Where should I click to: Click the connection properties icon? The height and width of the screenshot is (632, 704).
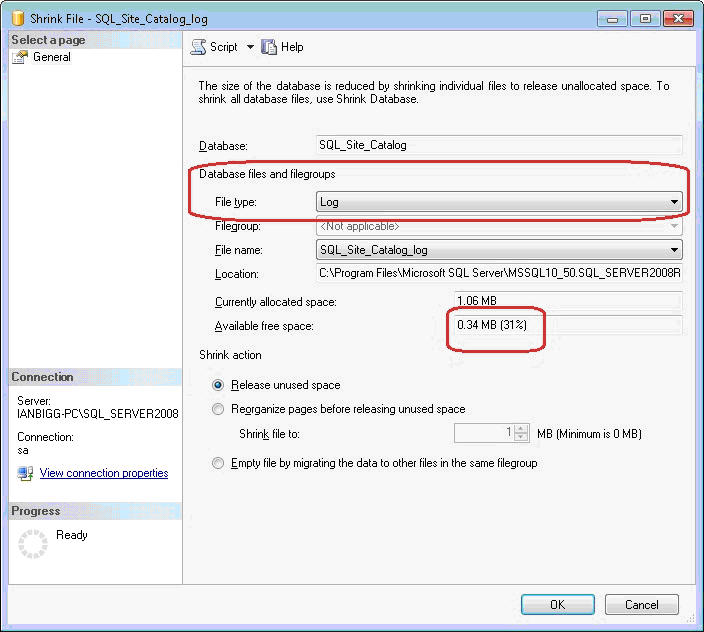[x=25, y=473]
